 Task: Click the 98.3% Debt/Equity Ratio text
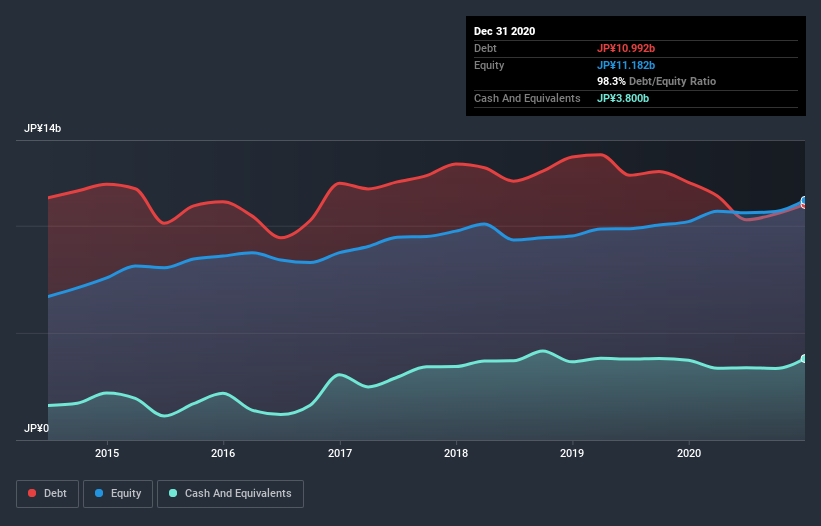656,81
